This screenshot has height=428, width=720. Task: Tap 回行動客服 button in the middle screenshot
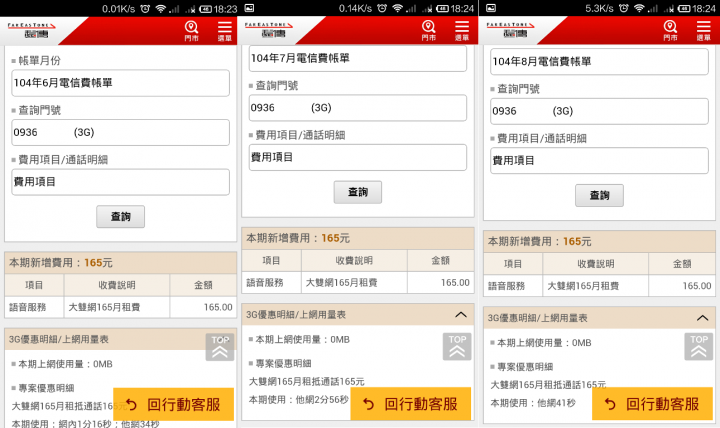[x=411, y=404]
